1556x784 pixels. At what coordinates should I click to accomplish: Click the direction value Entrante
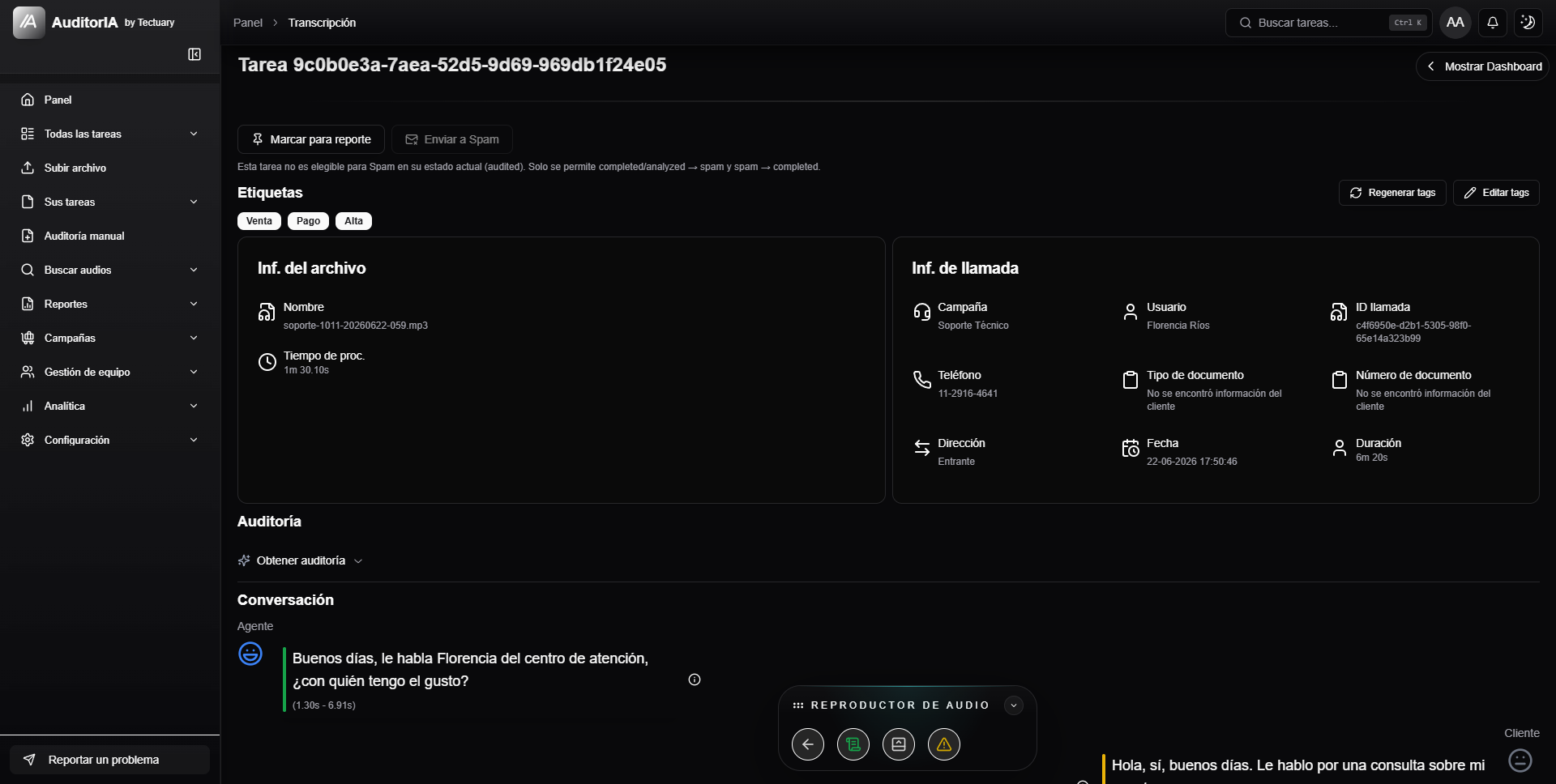(956, 462)
